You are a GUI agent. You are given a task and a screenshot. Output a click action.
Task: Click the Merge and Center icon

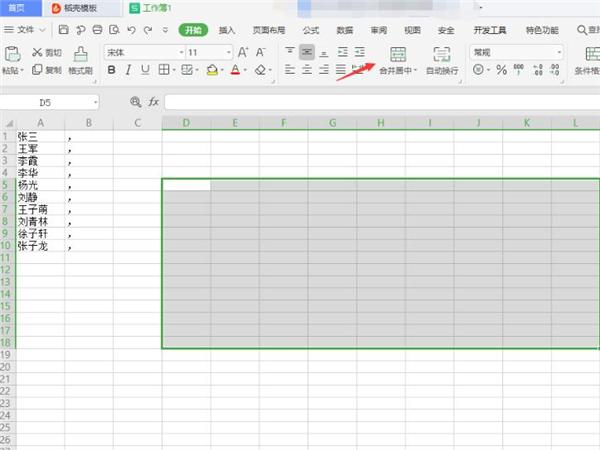tap(398, 54)
